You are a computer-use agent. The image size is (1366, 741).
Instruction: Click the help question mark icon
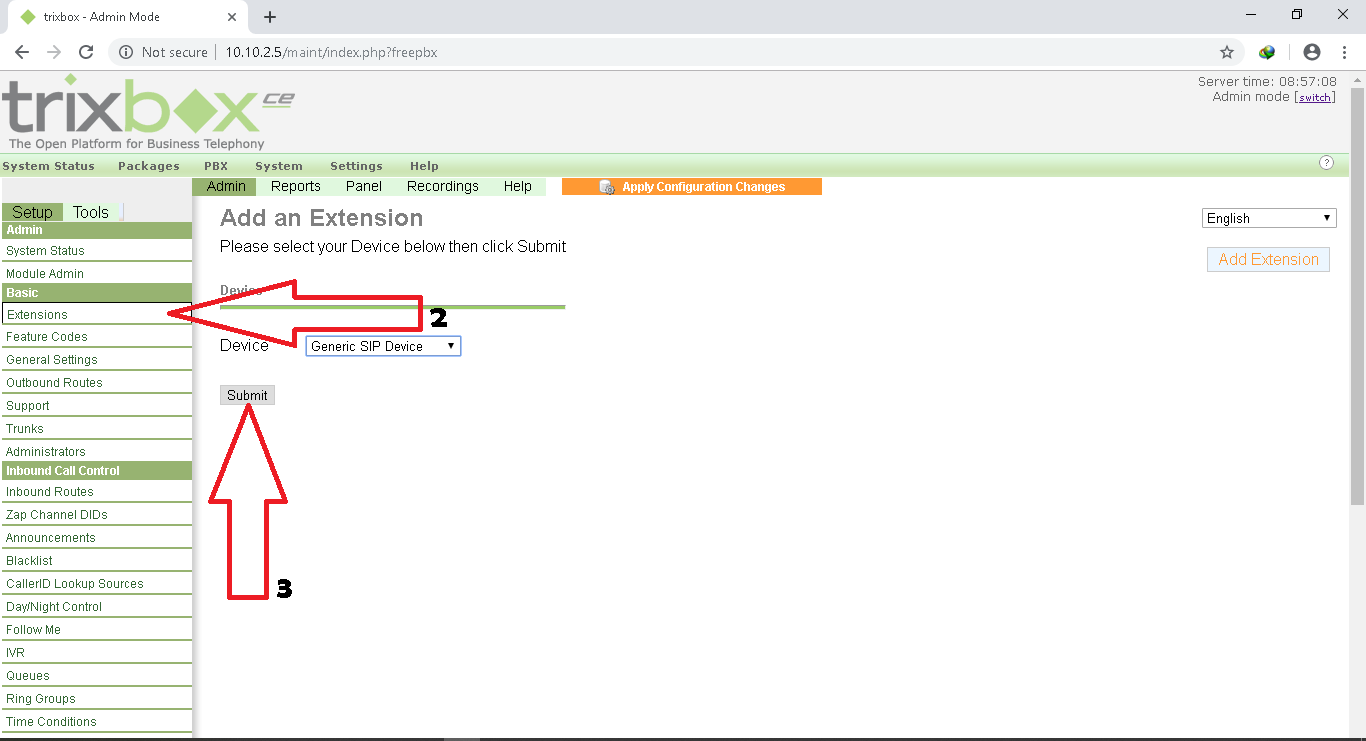1327,163
